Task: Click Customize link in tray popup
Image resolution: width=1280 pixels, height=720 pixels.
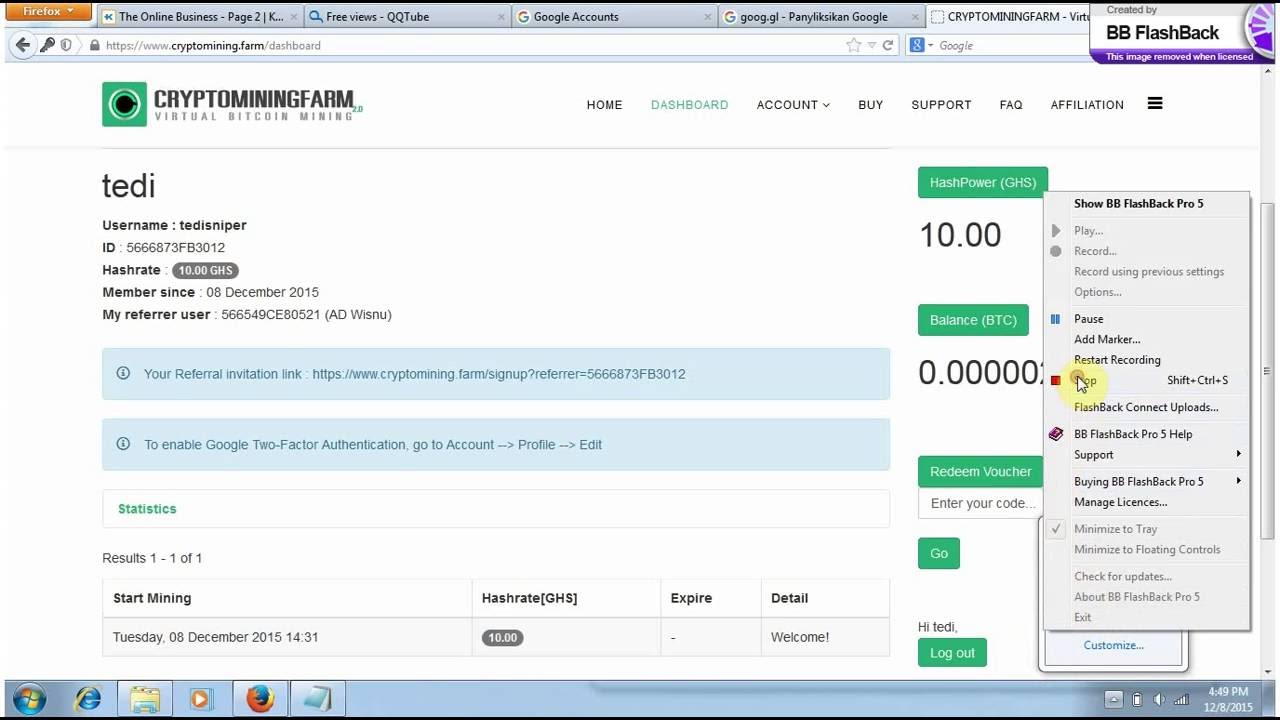Action: 1113,645
